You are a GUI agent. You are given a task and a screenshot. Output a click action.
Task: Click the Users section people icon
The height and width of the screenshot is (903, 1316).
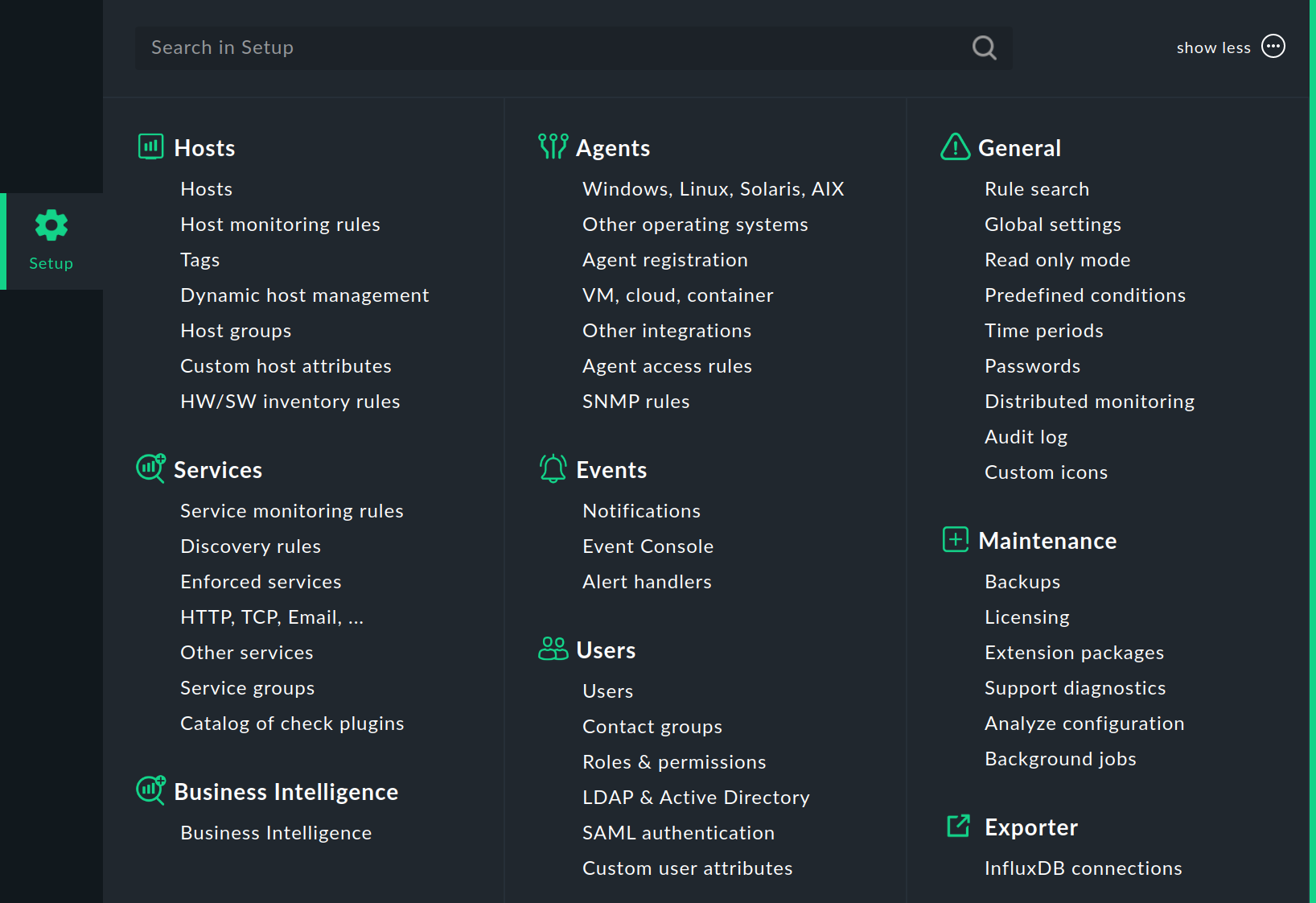click(x=553, y=649)
